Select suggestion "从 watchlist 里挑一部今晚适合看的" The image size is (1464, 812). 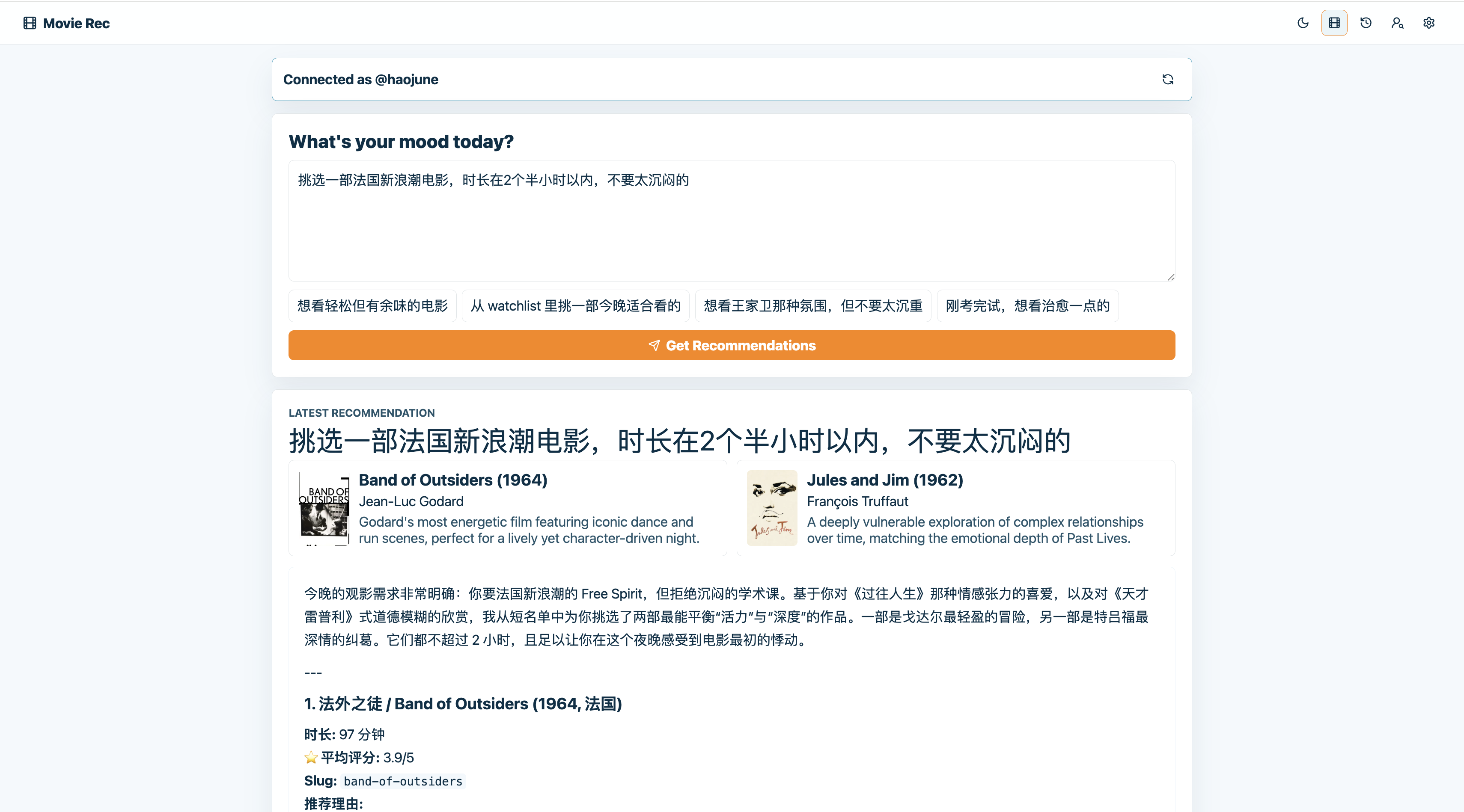point(575,305)
